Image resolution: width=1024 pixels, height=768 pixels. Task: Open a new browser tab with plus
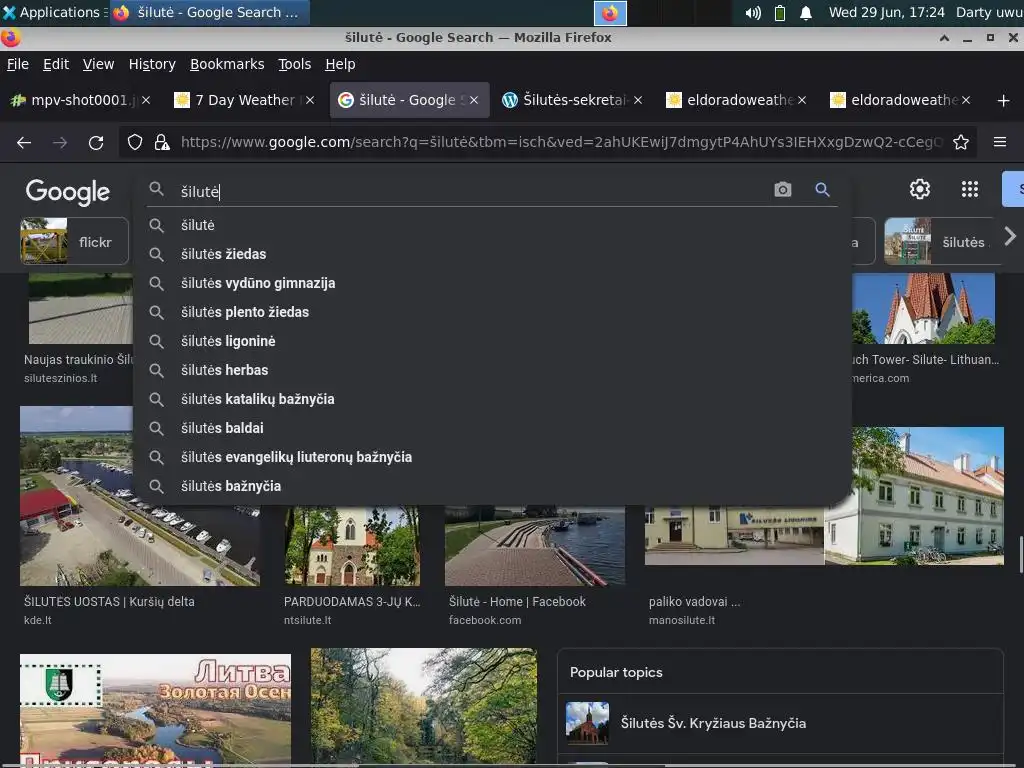point(1004,101)
